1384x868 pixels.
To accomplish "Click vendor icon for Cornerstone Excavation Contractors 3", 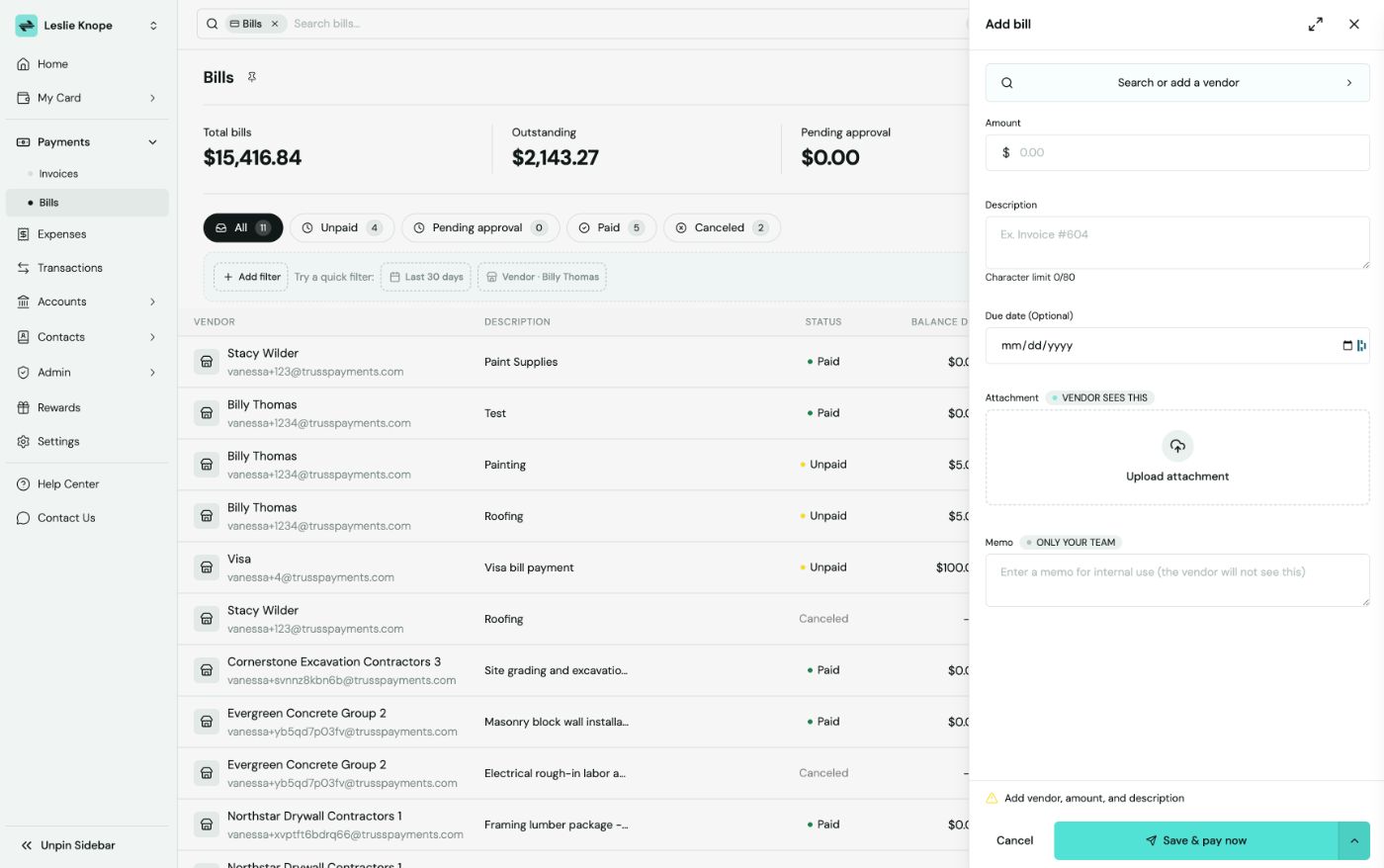I will pyautogui.click(x=207, y=670).
